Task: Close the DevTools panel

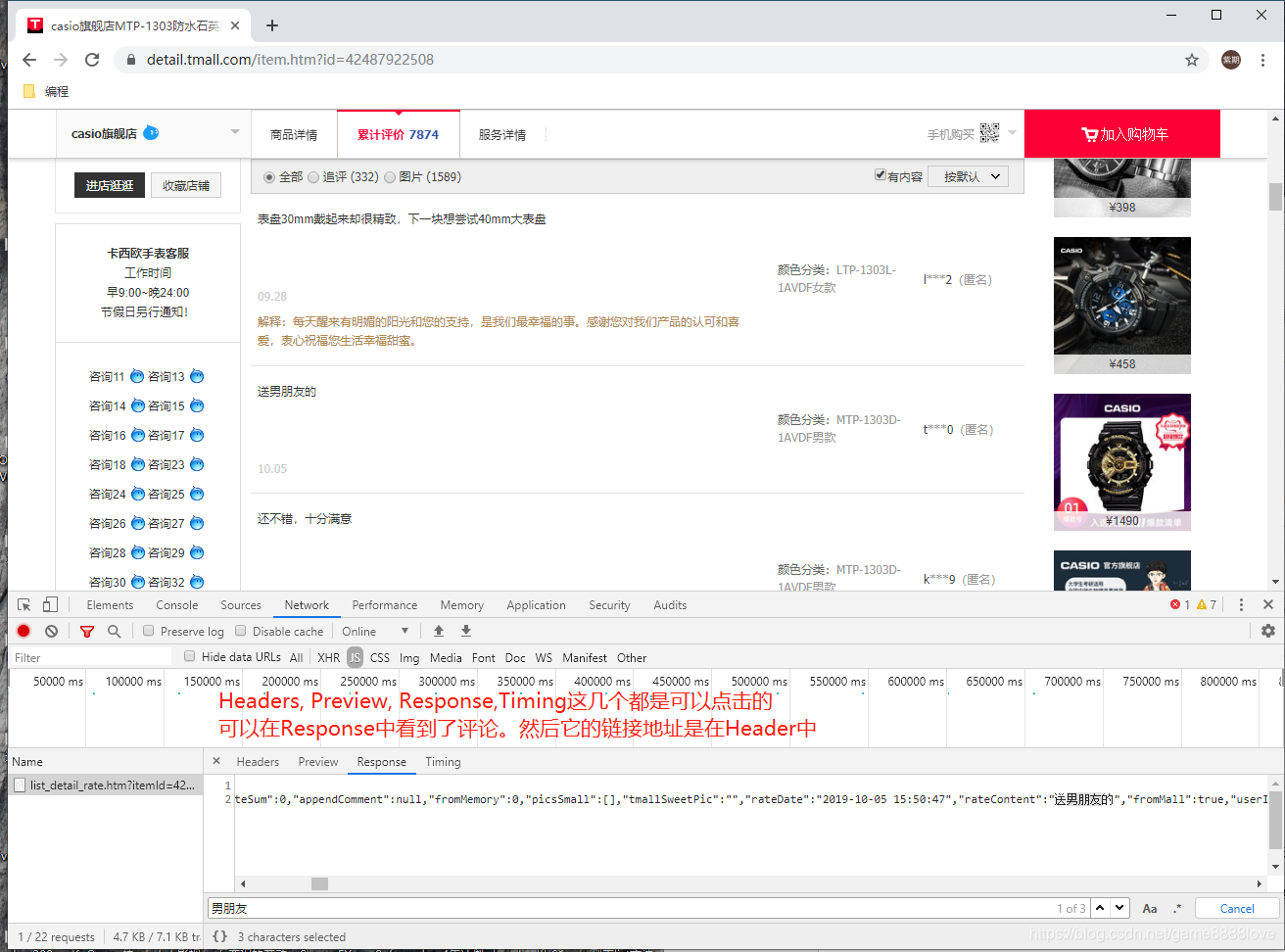Action: coord(1268,605)
